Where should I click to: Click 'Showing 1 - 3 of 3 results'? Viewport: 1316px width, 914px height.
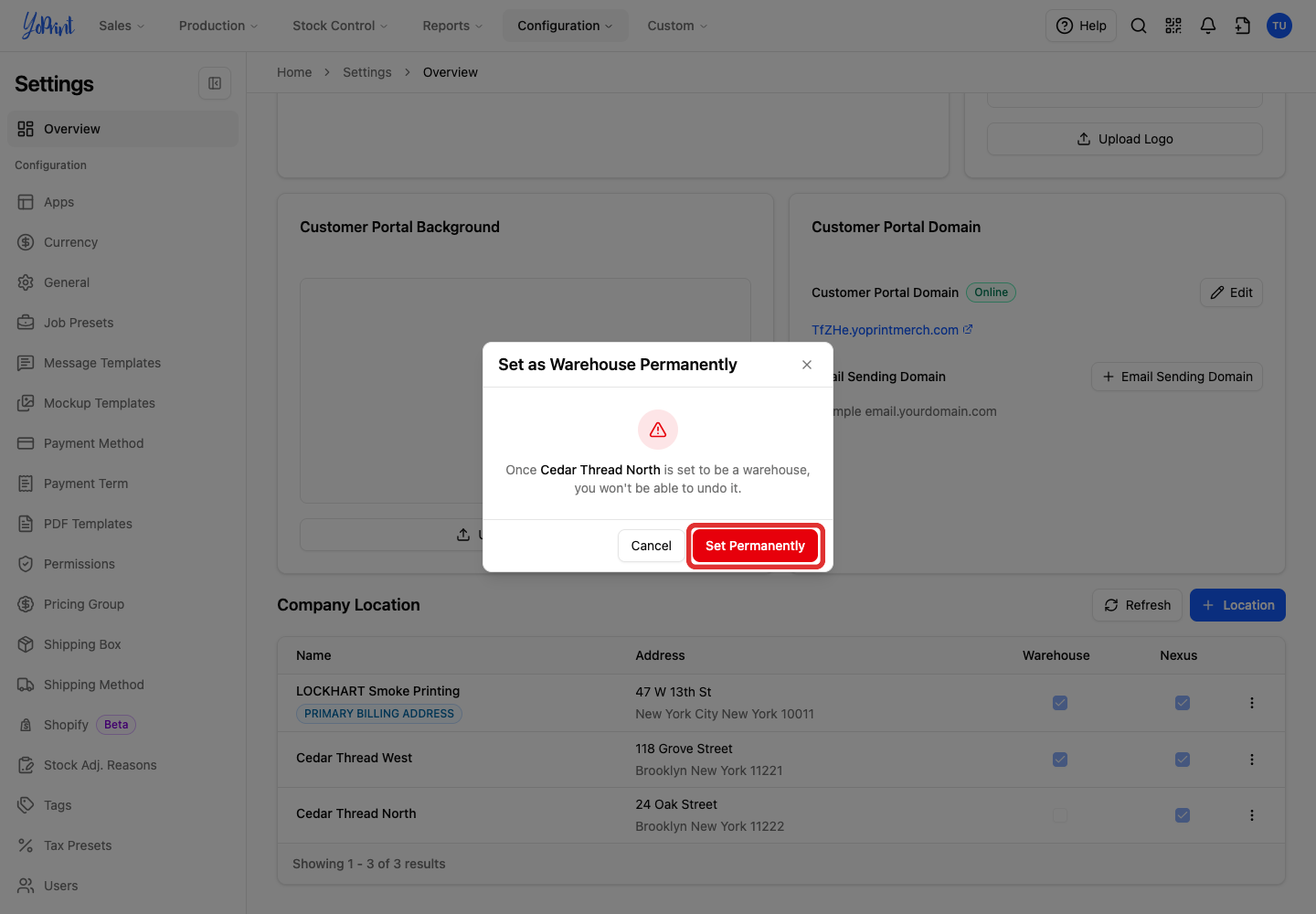pyautogui.click(x=369, y=864)
